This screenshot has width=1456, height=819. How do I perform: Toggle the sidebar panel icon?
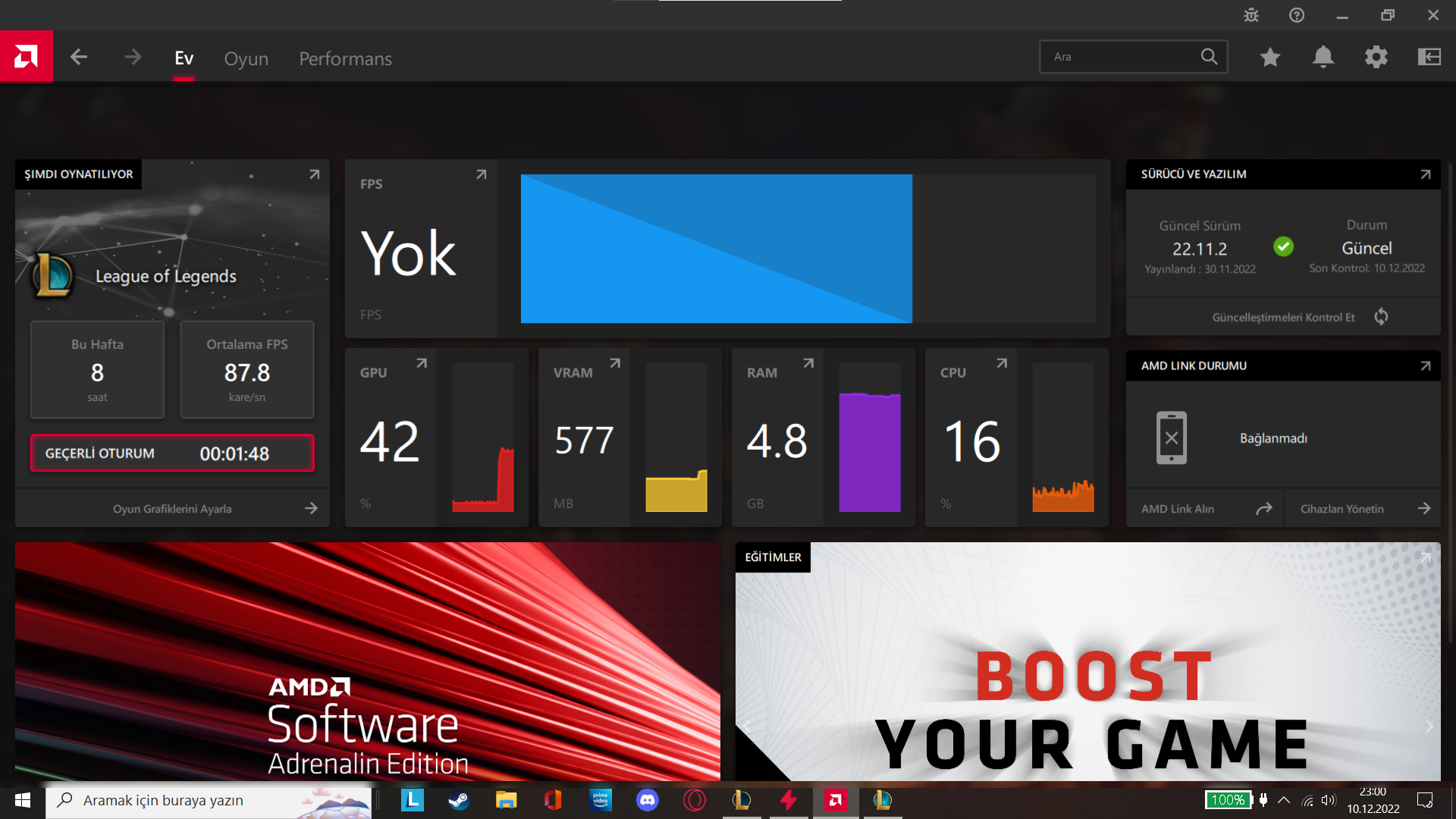tap(1429, 57)
